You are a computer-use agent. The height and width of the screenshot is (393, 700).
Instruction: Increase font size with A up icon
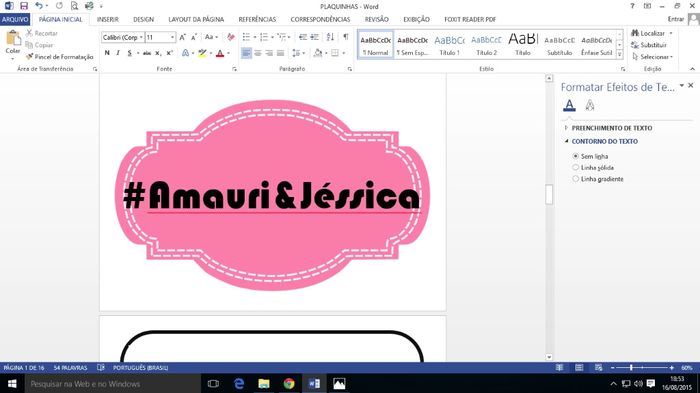point(182,37)
